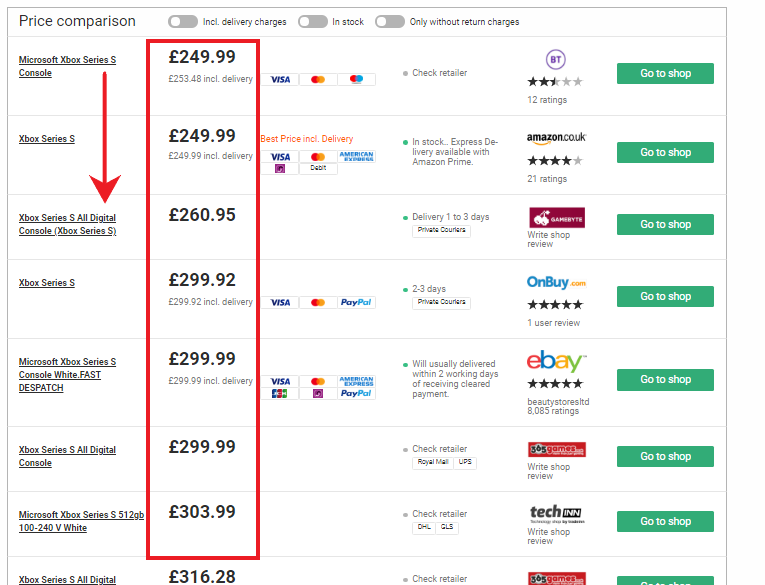Click the Gamebyte shop logo
The image size is (765, 585).
click(555, 217)
